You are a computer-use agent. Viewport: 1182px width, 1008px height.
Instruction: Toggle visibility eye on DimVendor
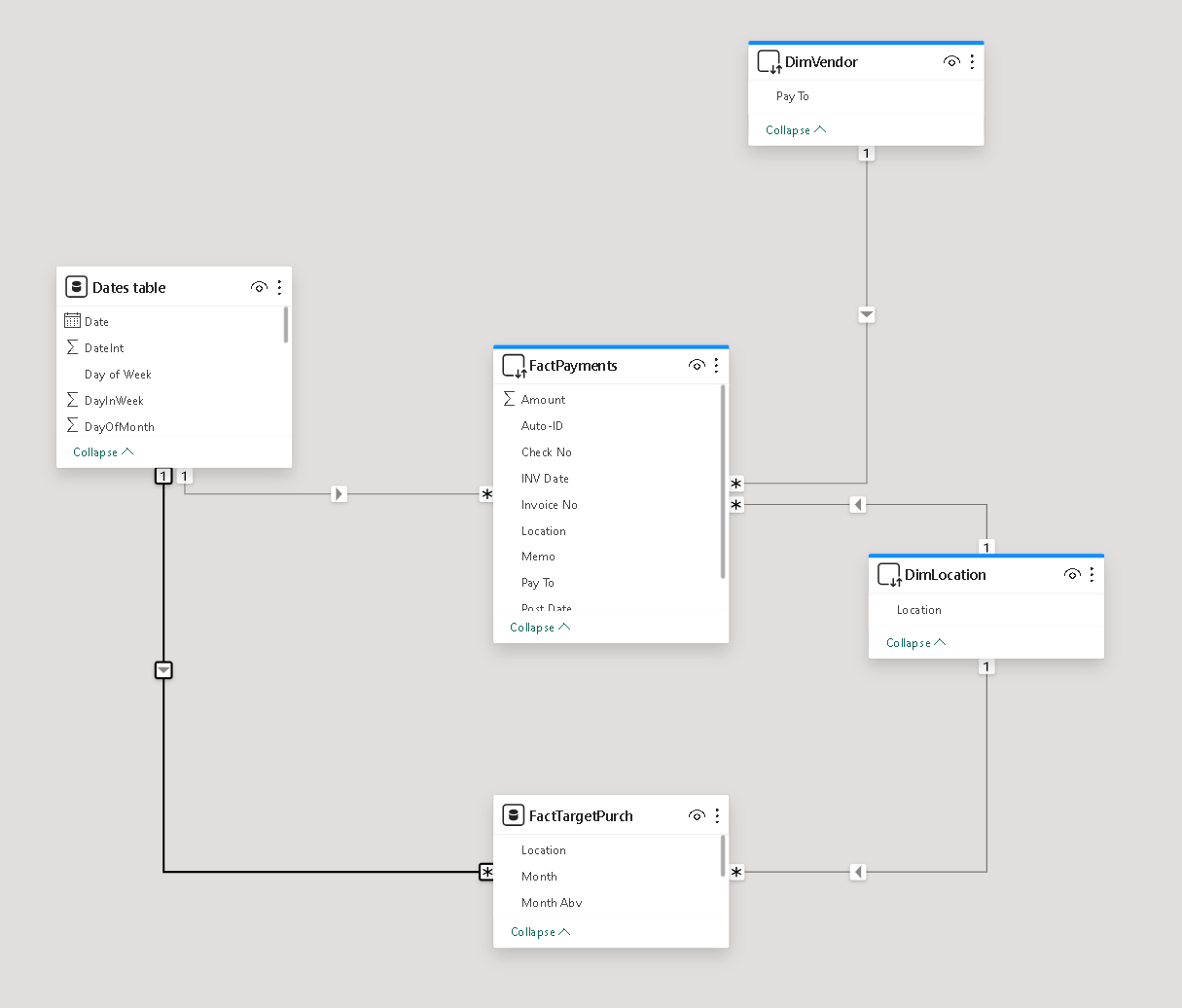point(951,61)
